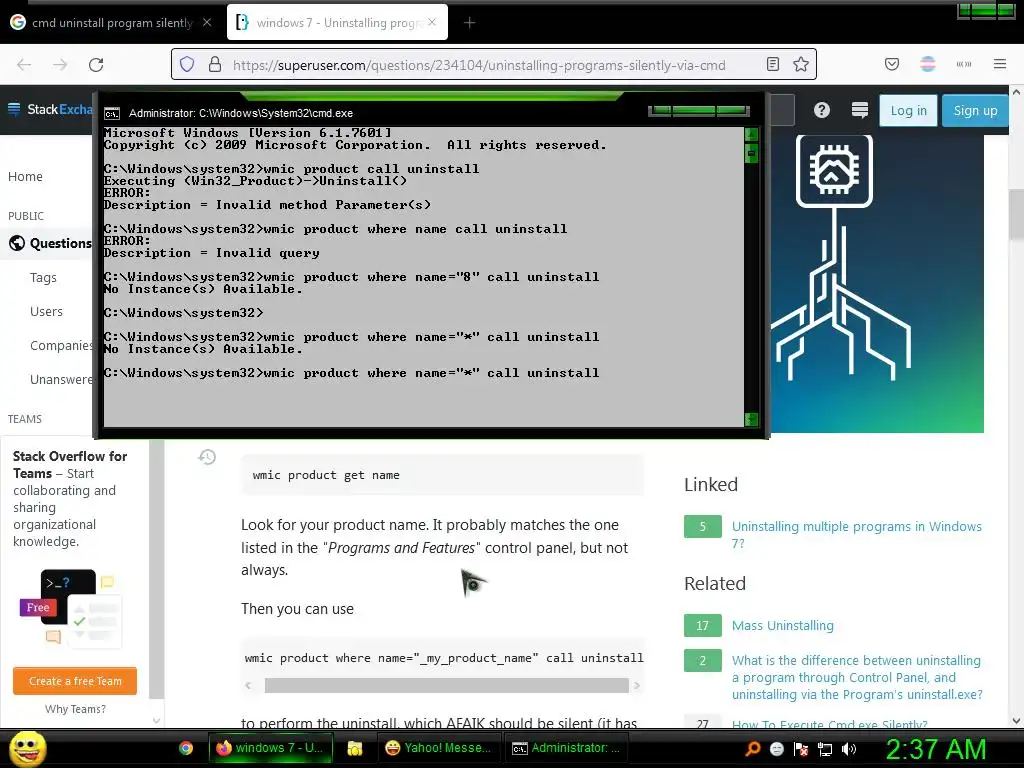Toggle reader view icon in address bar
Screen dimensions: 1024x768
[x=773, y=64]
